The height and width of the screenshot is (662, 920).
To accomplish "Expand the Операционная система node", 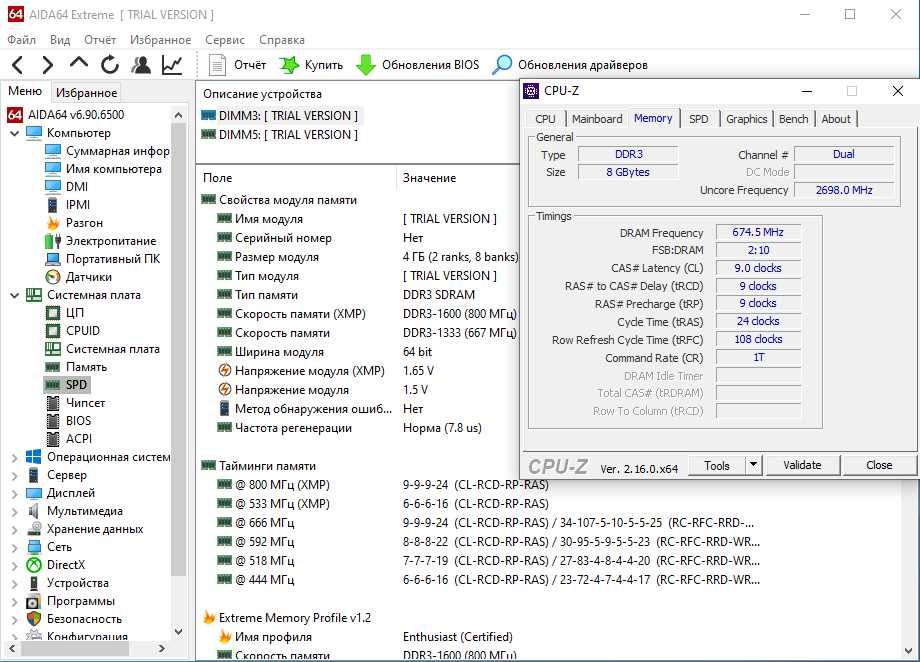I will click(15, 457).
